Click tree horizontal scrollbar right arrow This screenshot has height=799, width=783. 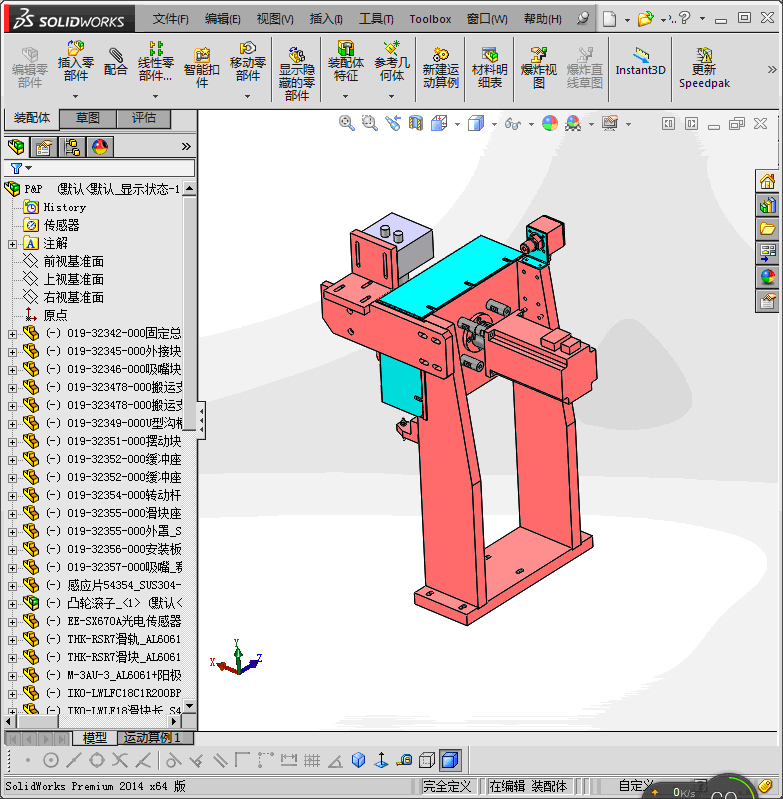coord(174,721)
